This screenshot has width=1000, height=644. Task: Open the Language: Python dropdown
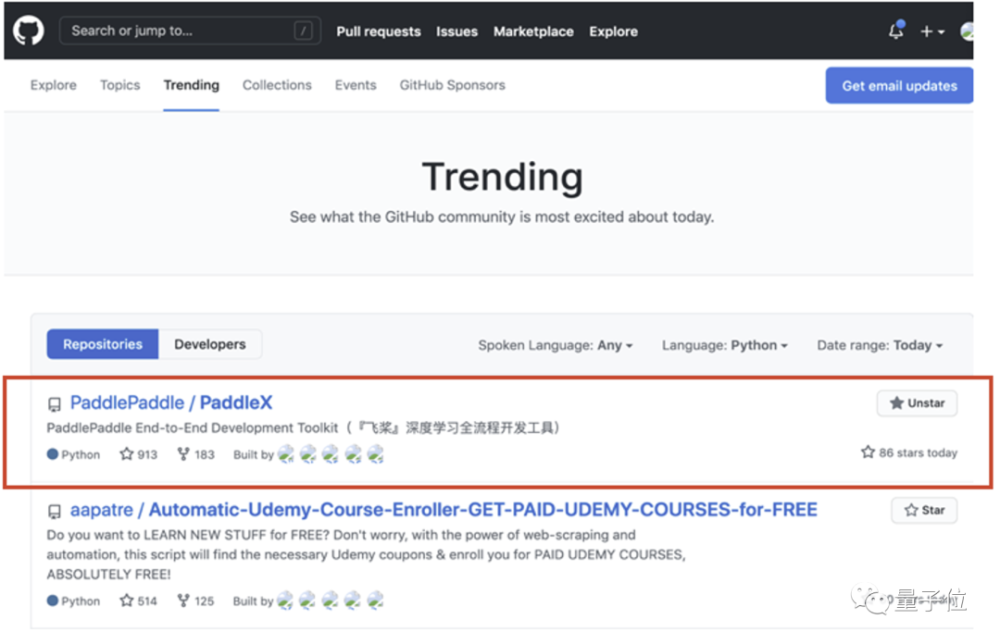pyautogui.click(x=719, y=345)
